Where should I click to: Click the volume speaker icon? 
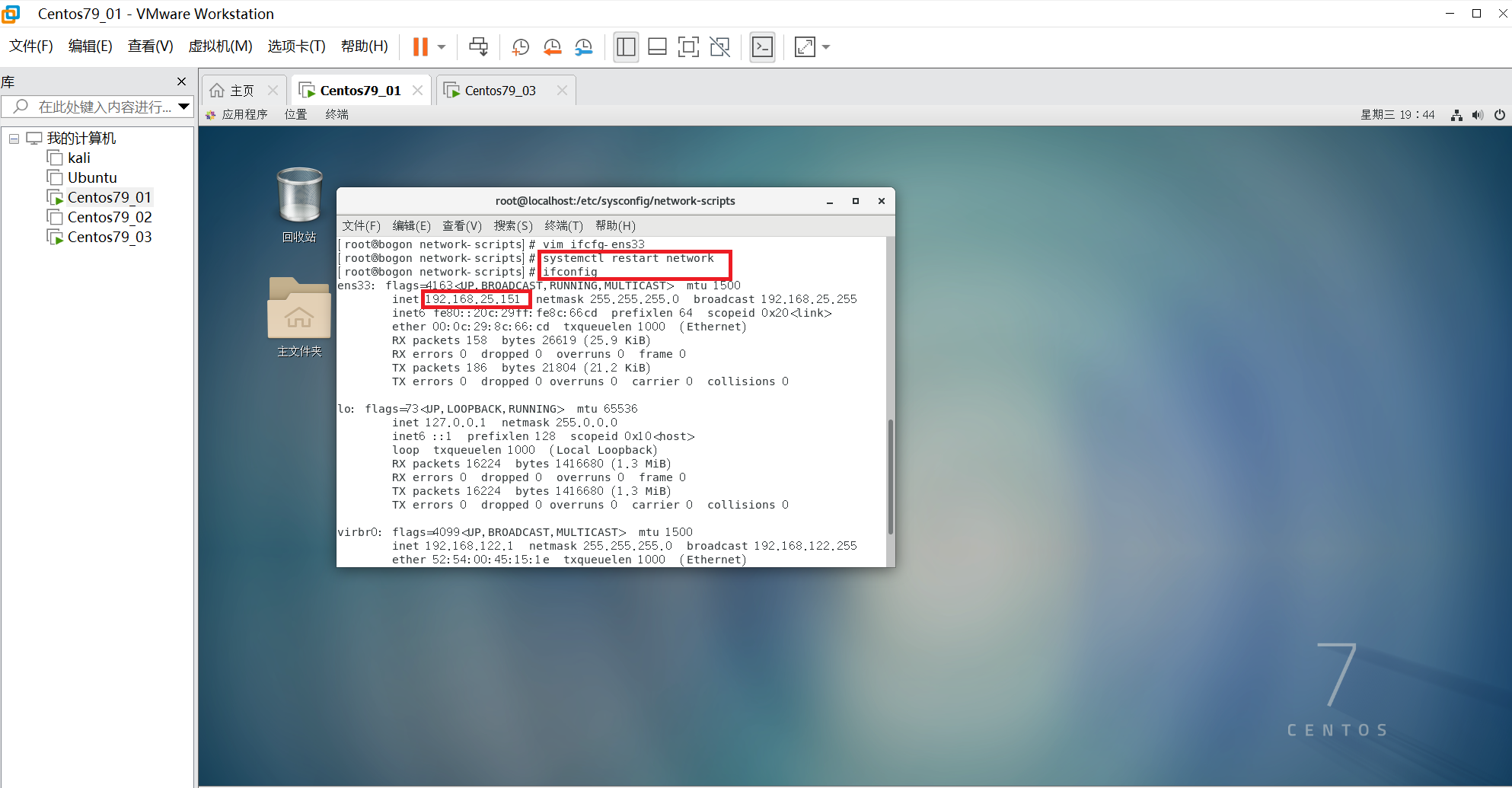[1477, 115]
